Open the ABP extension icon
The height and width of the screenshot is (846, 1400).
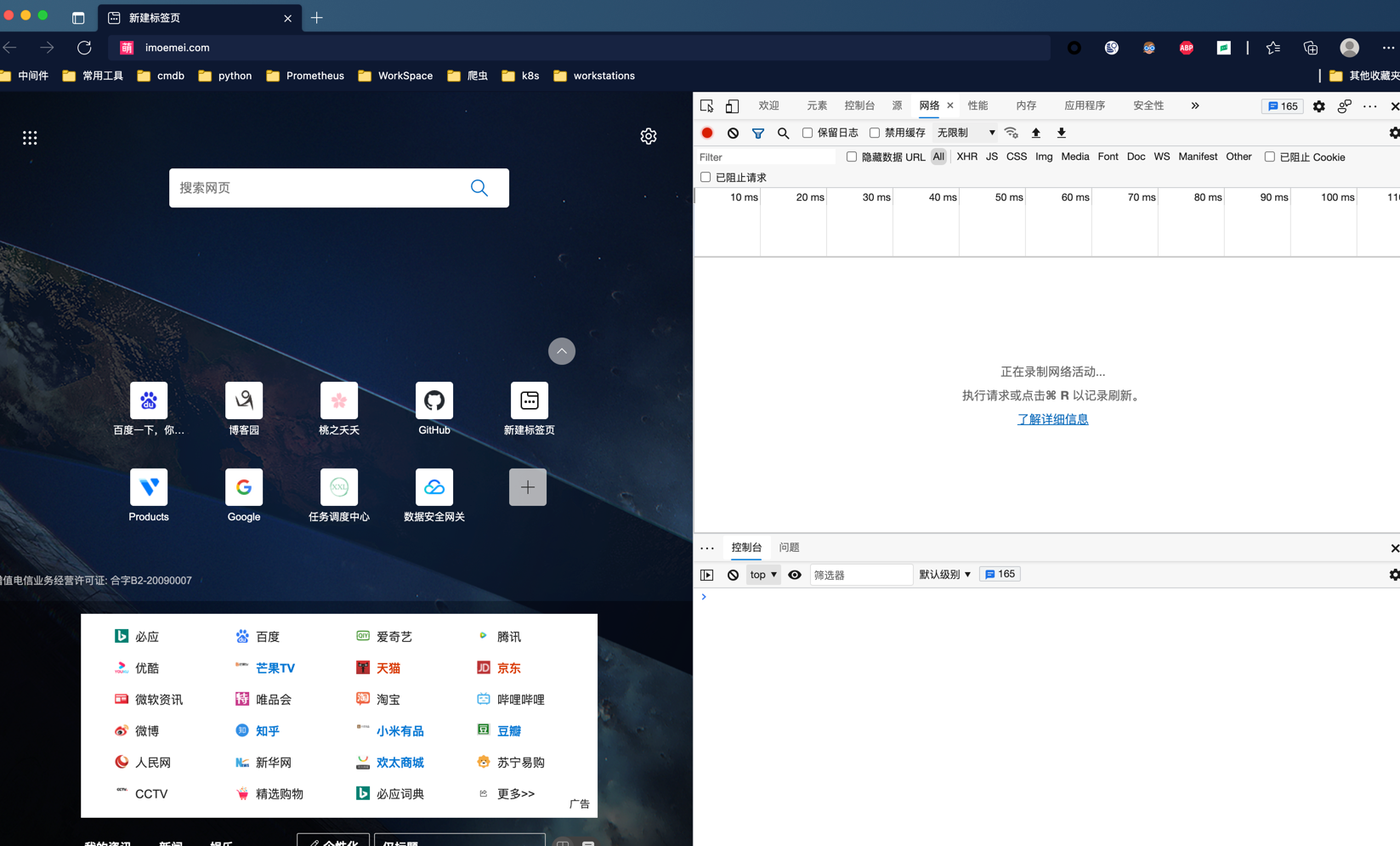point(1187,48)
